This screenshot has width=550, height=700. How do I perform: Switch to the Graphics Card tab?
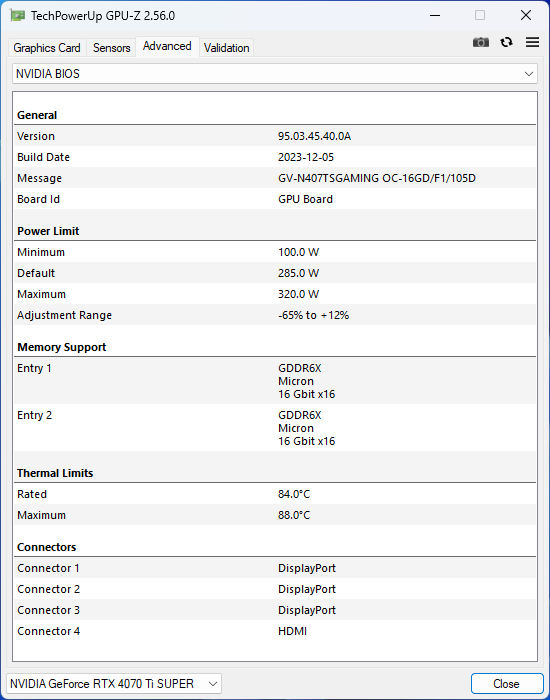(47, 48)
